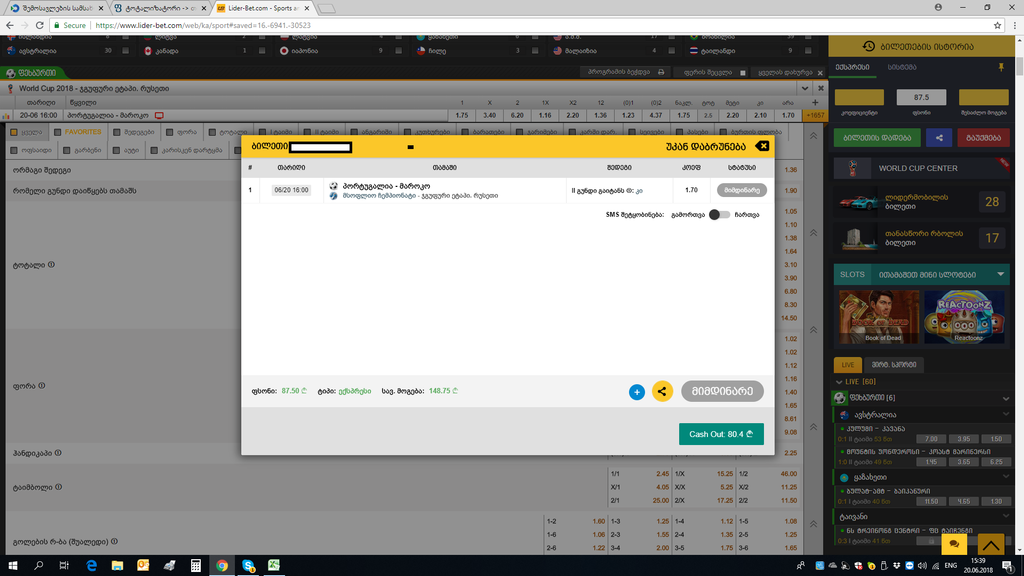Switch to the LIVE tab
Viewport: 1024px width, 576px height.
848,365
